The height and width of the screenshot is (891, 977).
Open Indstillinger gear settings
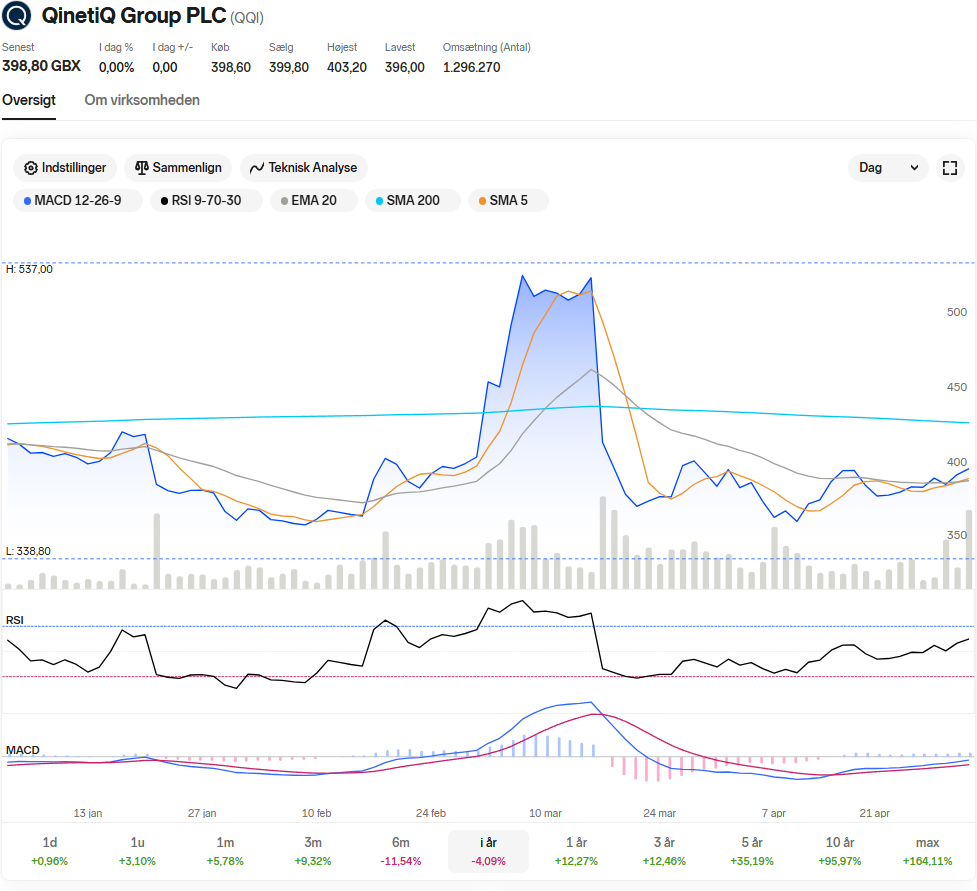(65, 168)
